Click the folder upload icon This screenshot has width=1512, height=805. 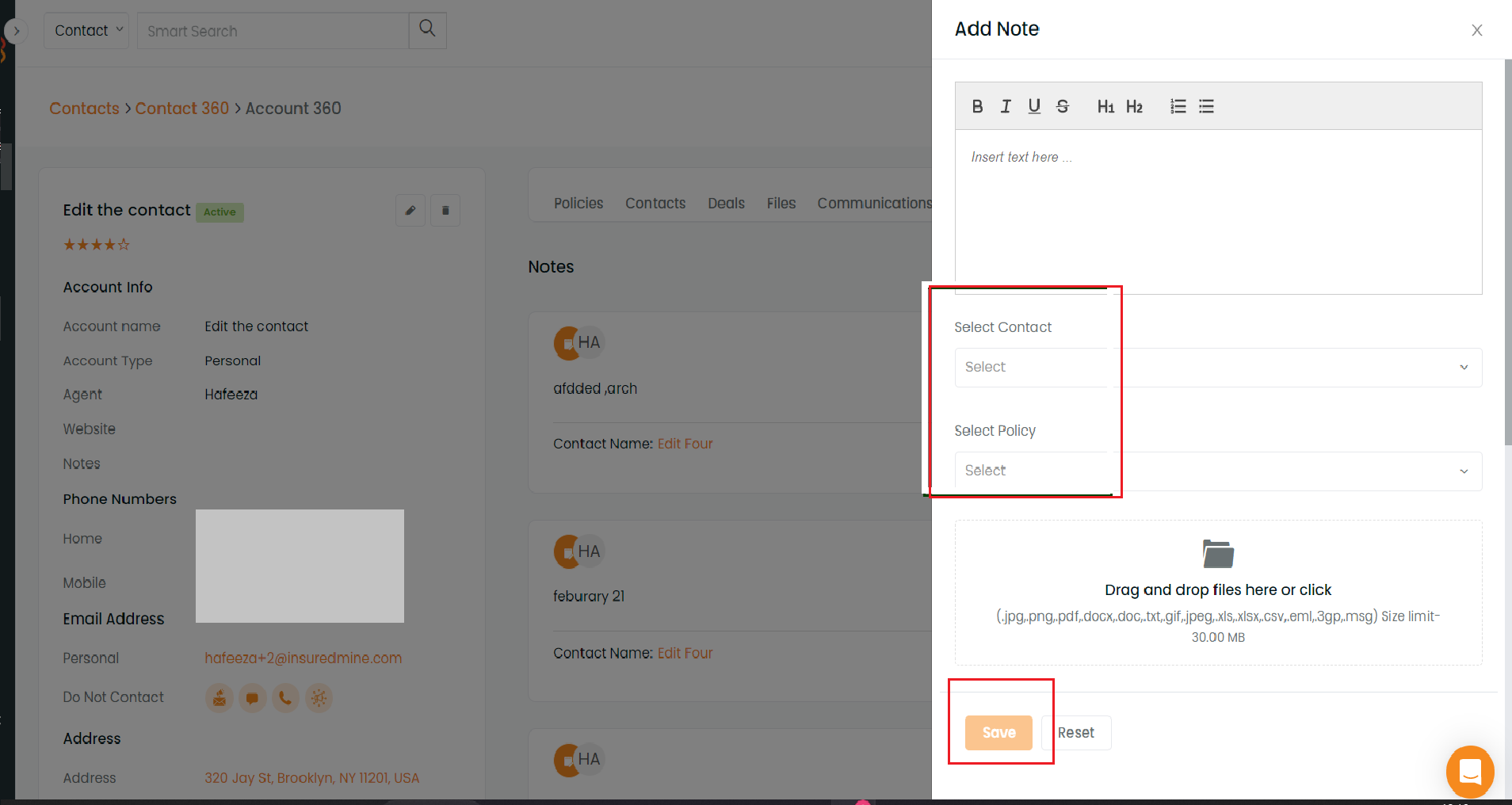(1218, 554)
